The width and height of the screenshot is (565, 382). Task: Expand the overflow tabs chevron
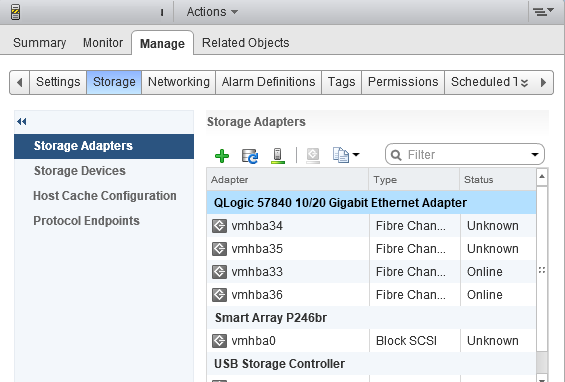(524, 83)
